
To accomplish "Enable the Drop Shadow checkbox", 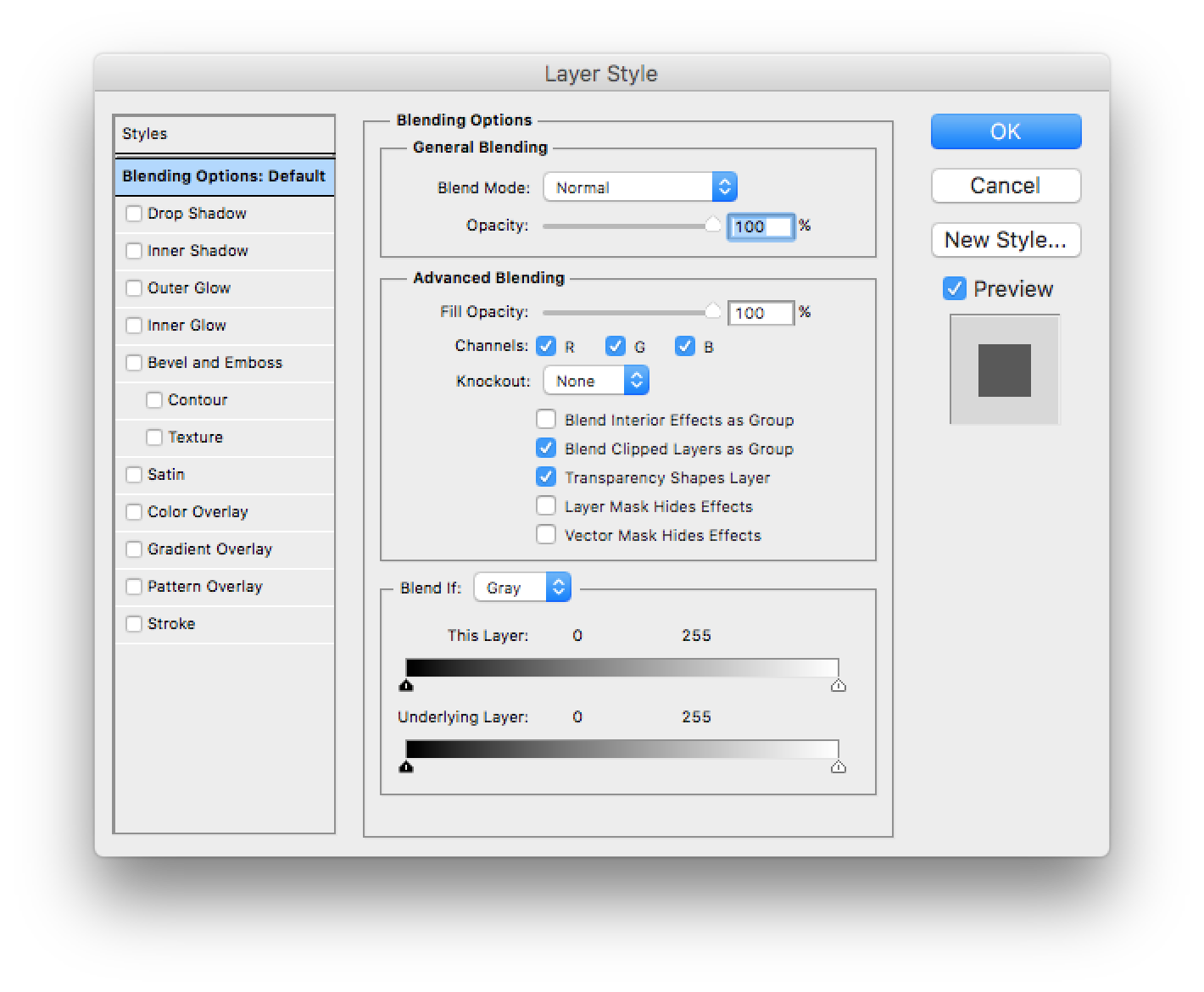I will (x=134, y=214).
